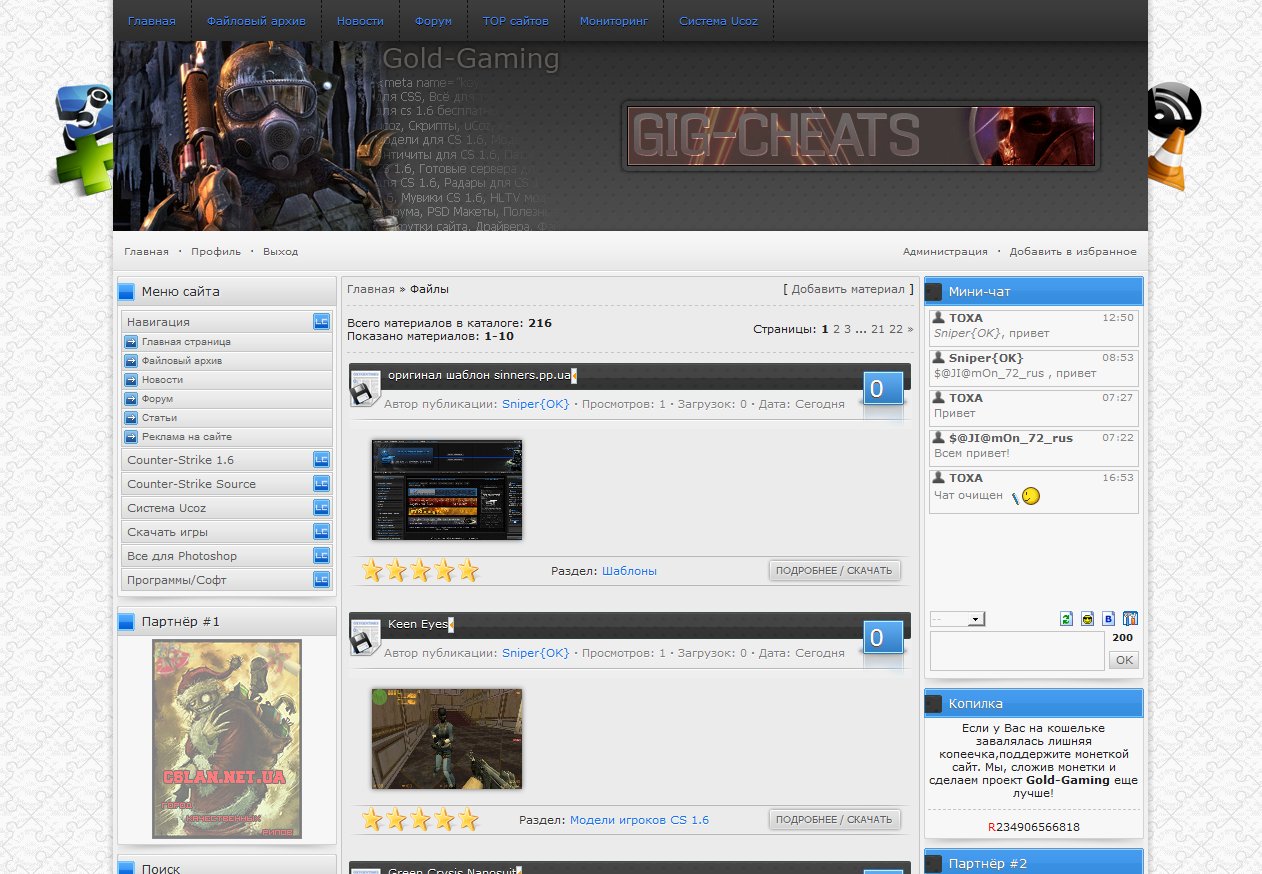This screenshot has width=1262, height=874.
Task: Click the mini-chat message text field
Action: point(1017,651)
